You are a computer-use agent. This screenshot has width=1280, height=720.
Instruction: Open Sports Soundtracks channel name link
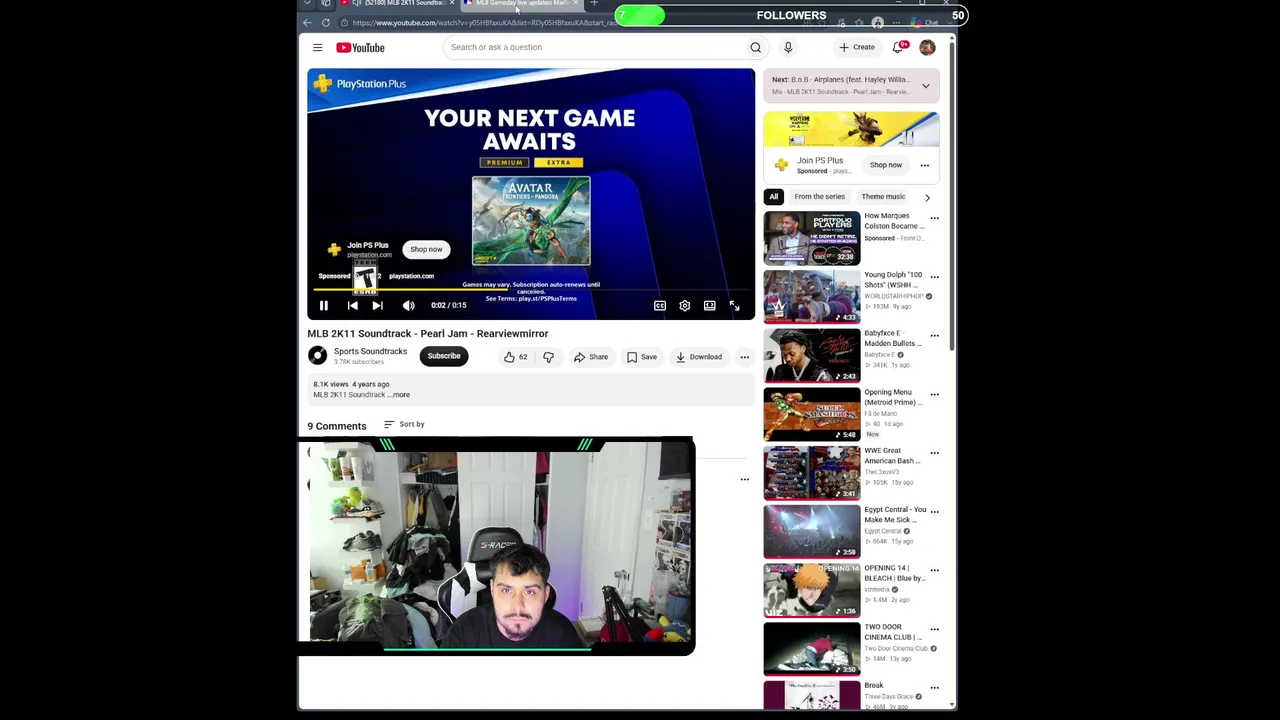click(370, 351)
